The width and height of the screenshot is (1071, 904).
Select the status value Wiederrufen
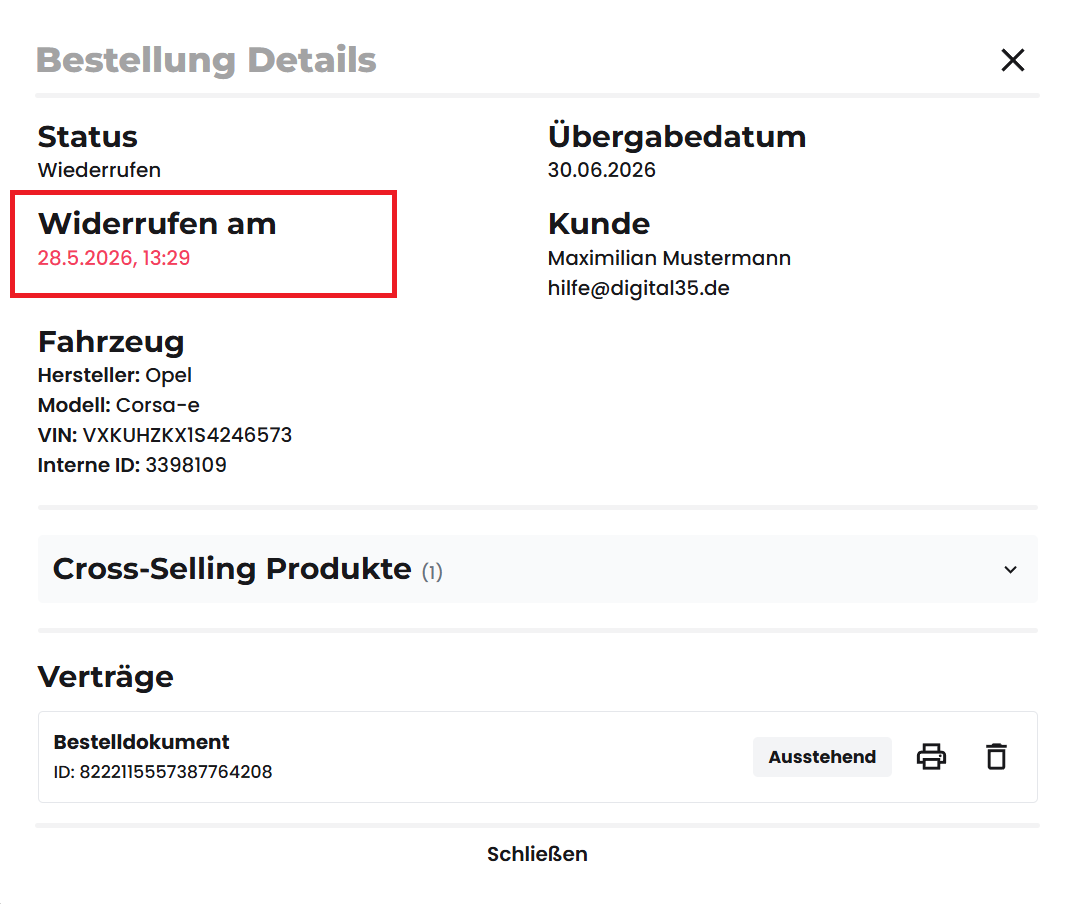pos(99,170)
